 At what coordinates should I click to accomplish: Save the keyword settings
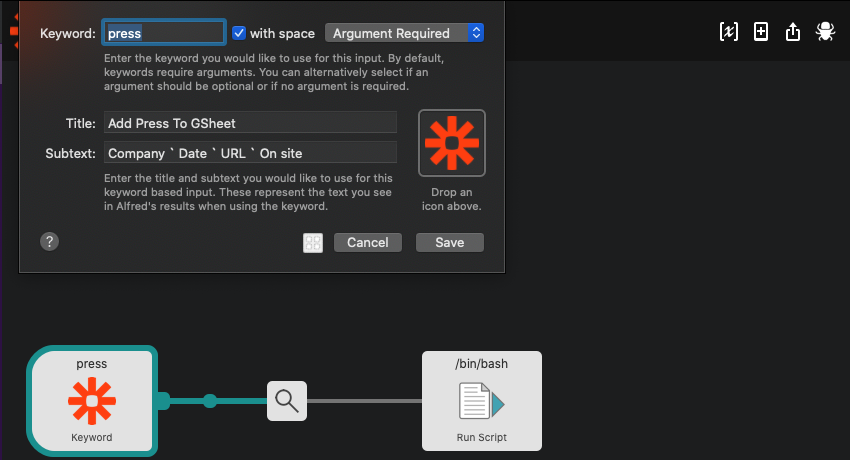[x=449, y=242]
